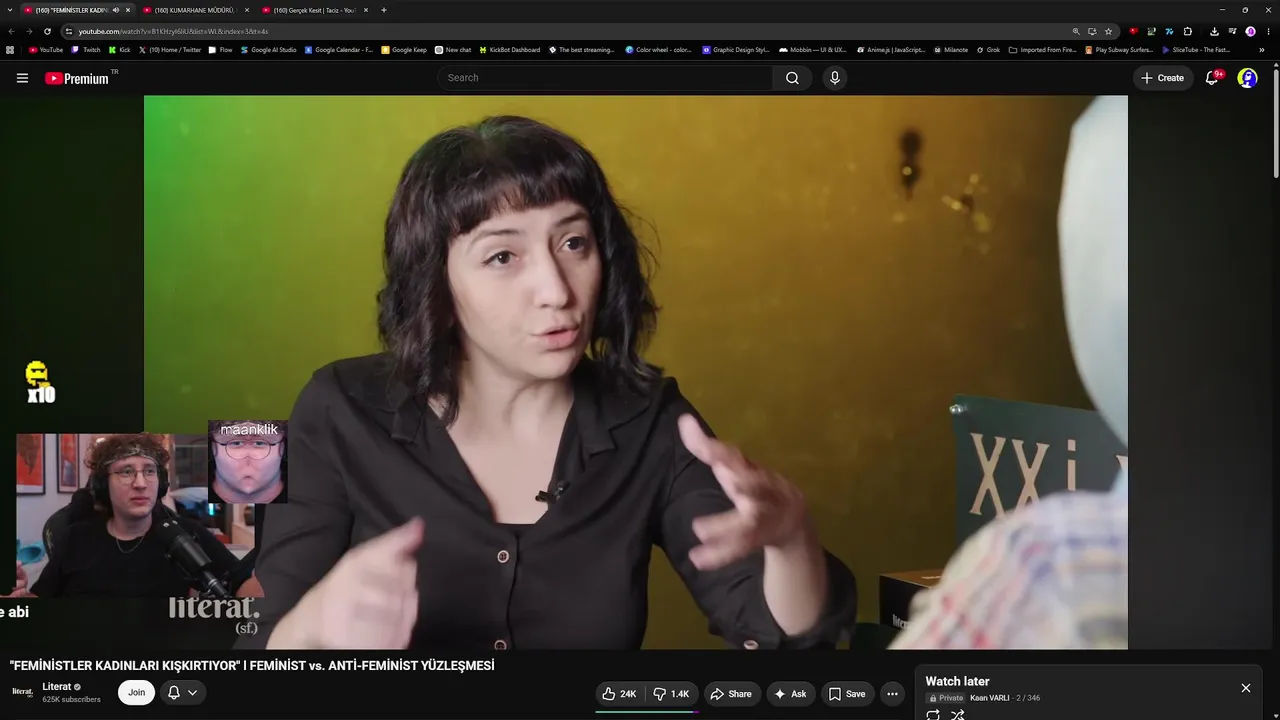The height and width of the screenshot is (720, 1280).
Task: Open the Play Subway Surfers bookmark
Action: coord(1118,50)
